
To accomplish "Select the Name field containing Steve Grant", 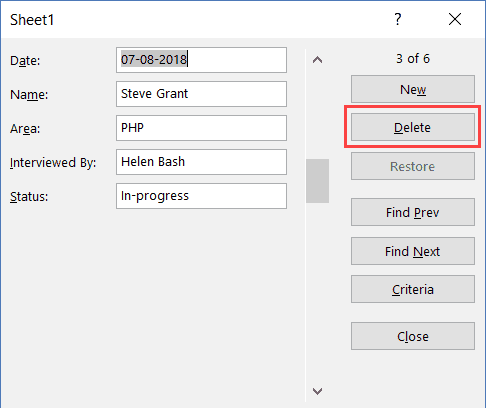I will click(201, 94).
